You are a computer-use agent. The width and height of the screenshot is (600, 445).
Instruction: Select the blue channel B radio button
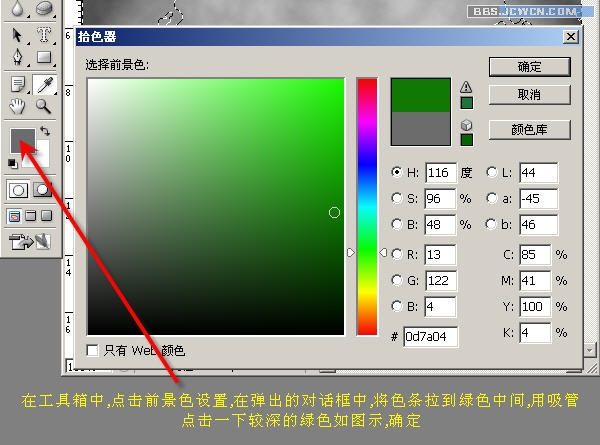pyautogui.click(x=397, y=306)
